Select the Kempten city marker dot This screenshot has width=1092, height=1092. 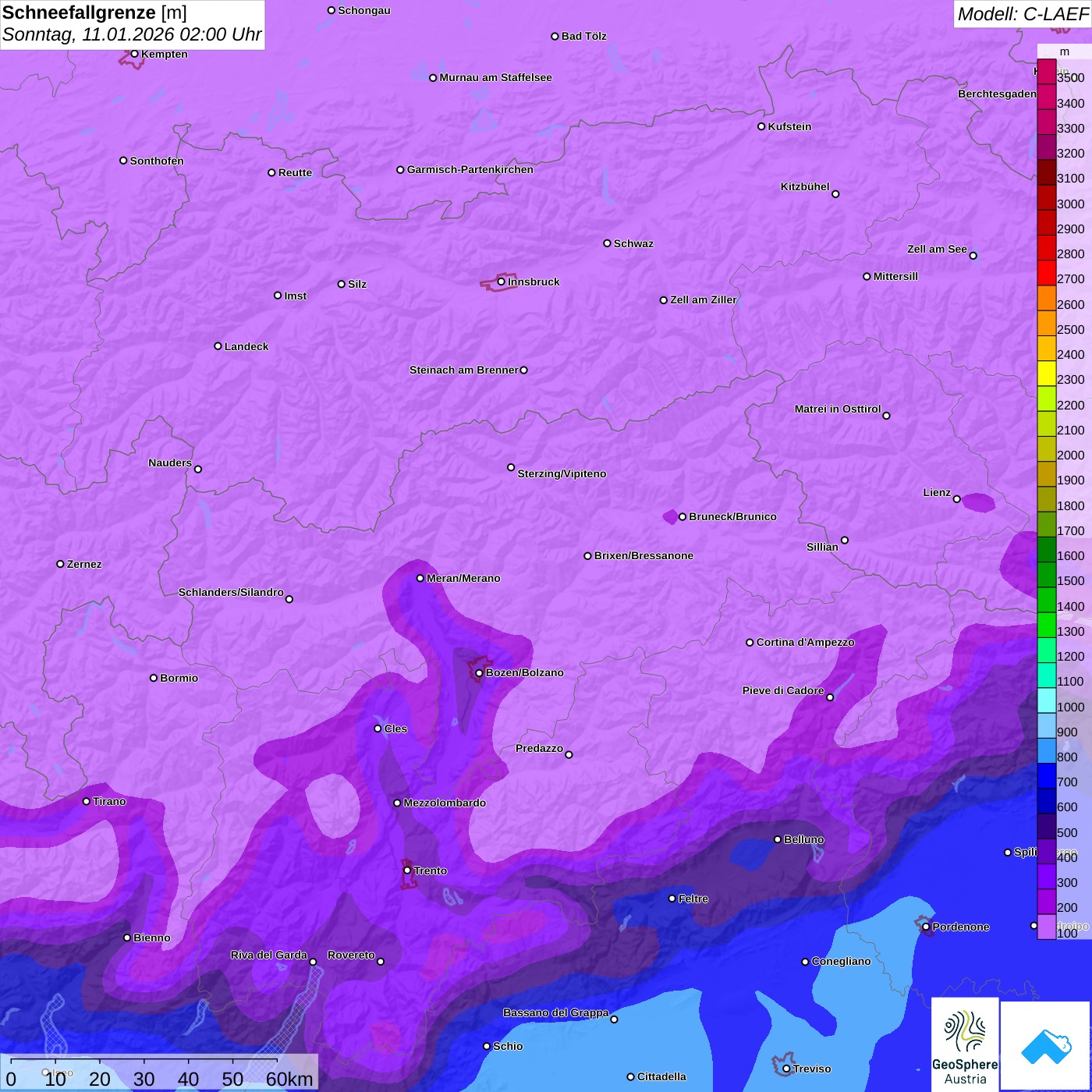coord(135,54)
